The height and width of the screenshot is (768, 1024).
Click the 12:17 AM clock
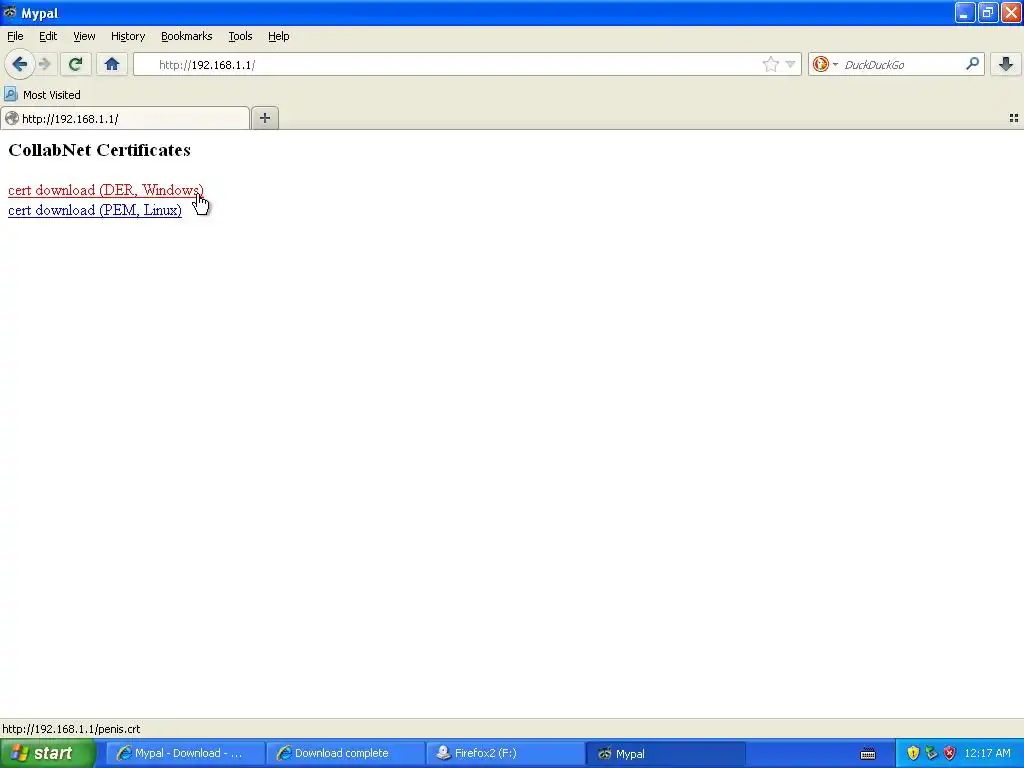[987, 753]
